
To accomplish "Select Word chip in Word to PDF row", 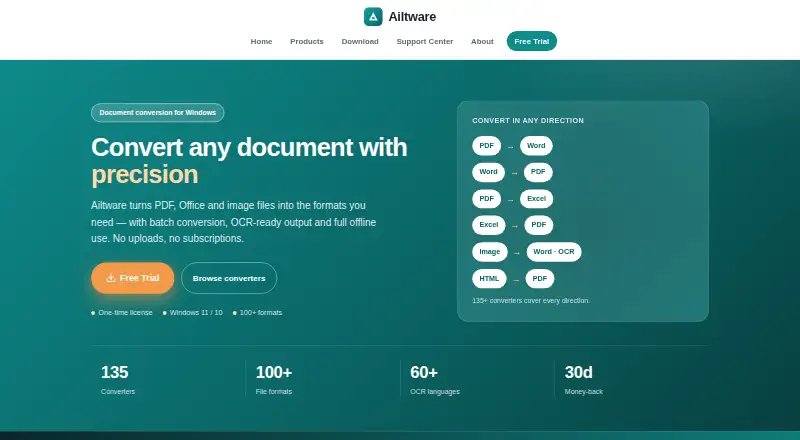I will point(488,172).
